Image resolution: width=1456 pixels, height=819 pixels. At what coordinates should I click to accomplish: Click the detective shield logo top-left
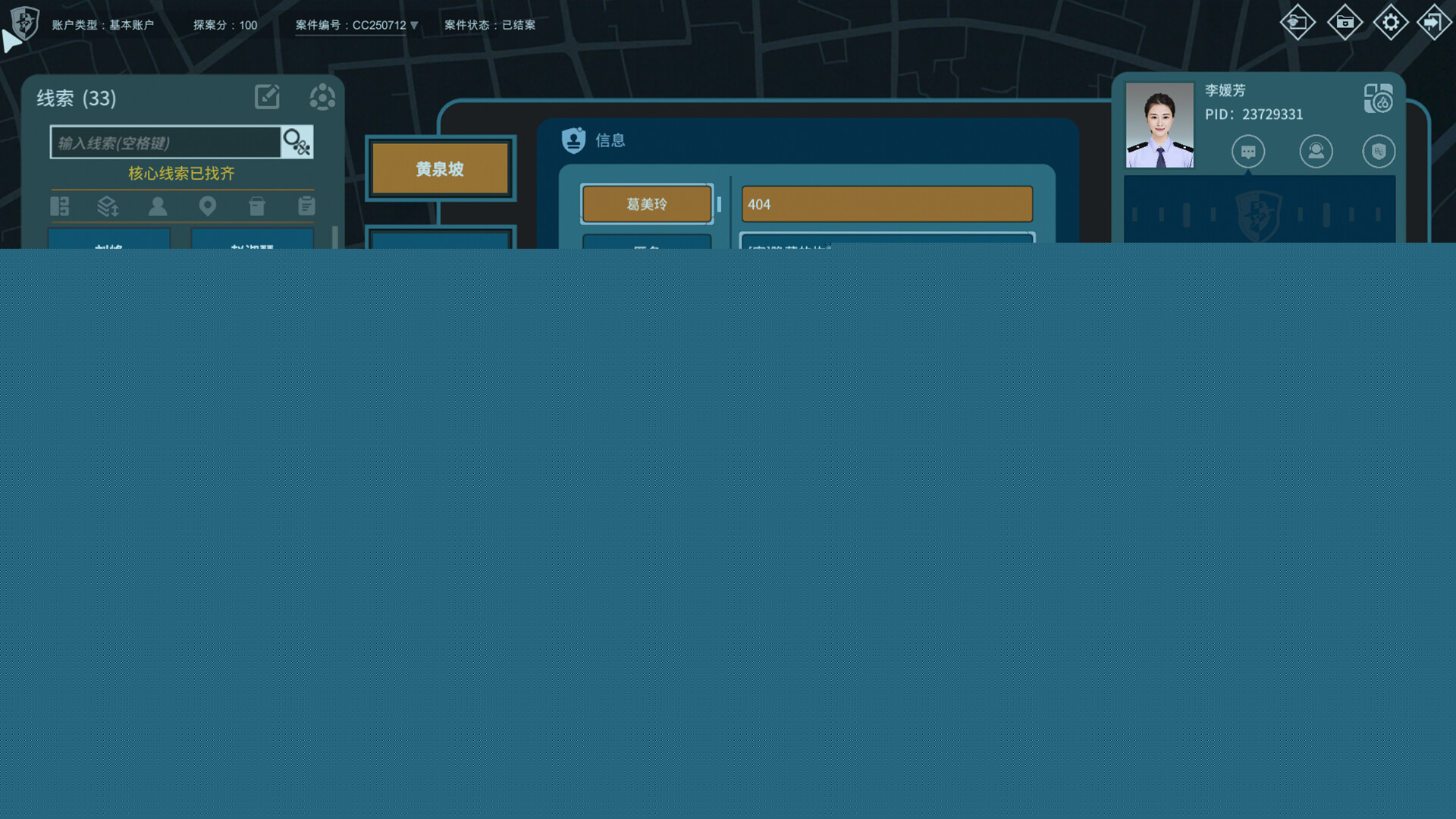[25, 23]
